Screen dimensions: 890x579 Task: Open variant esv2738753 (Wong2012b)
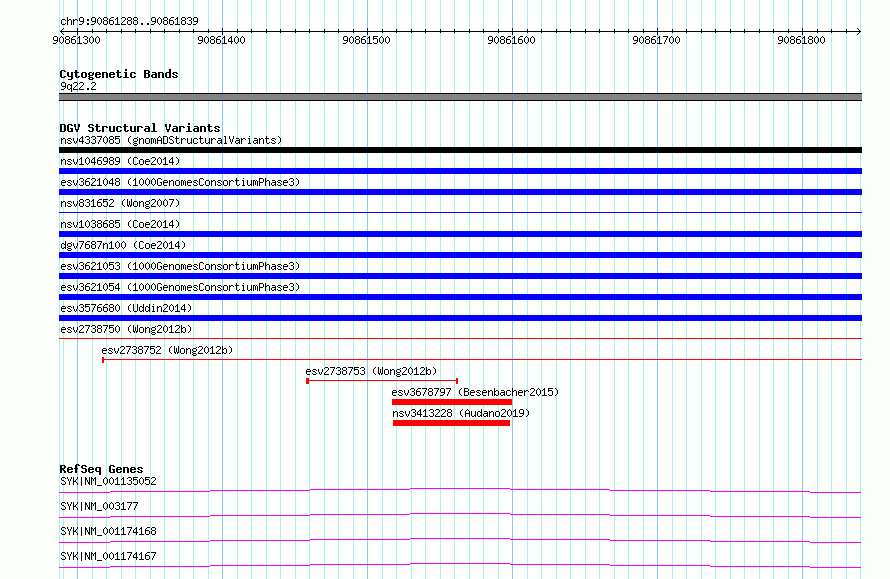tap(371, 371)
